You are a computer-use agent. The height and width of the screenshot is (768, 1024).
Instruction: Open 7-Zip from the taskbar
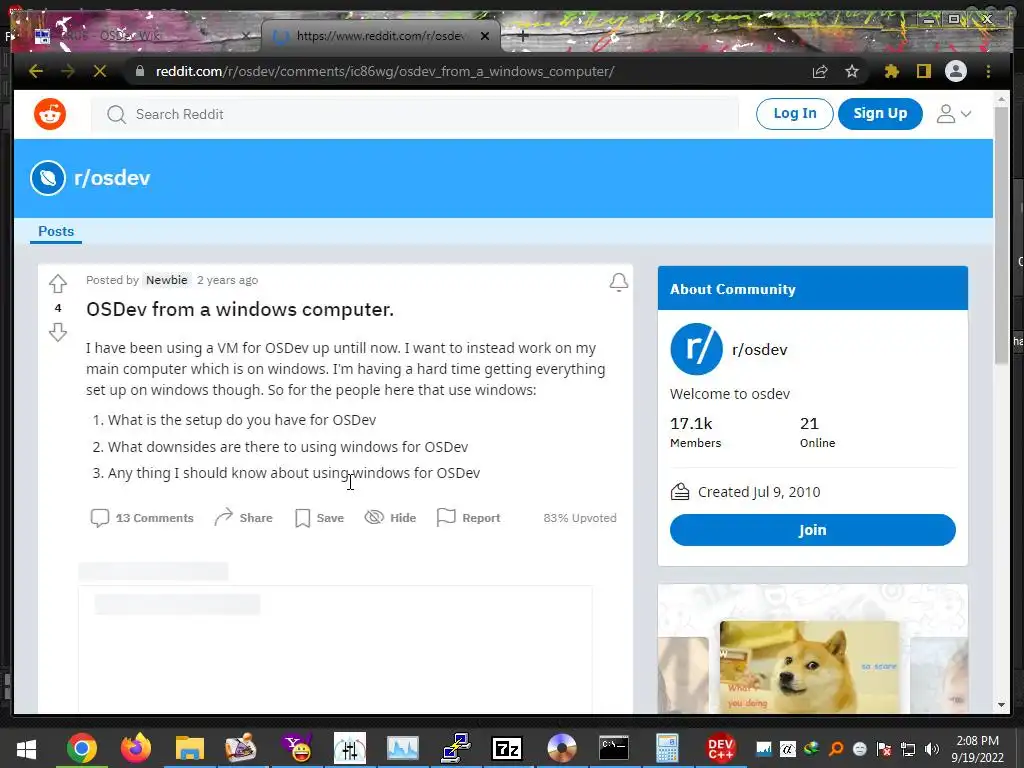(507, 748)
